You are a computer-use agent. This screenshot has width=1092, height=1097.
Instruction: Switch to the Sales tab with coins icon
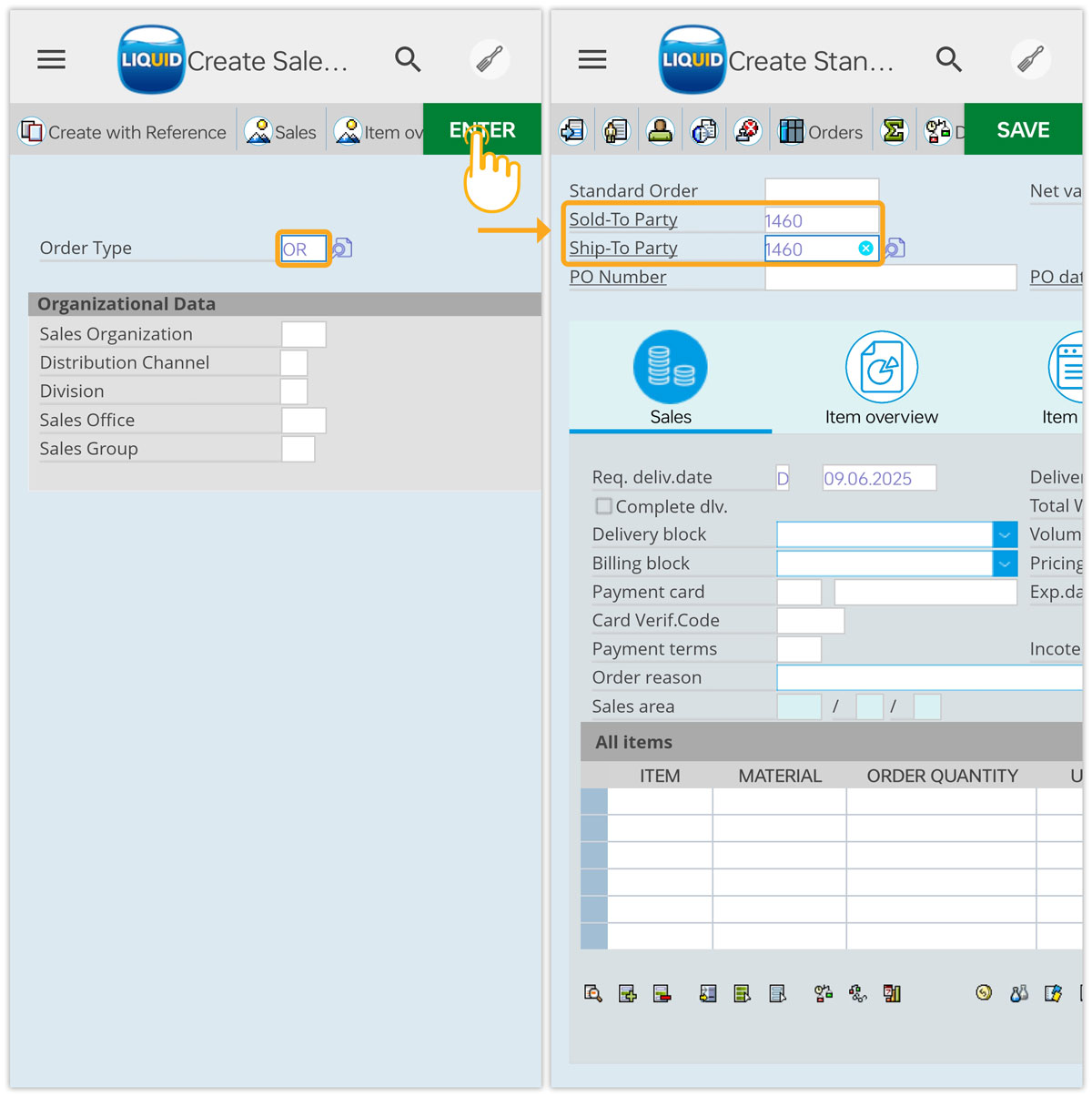coord(671,378)
